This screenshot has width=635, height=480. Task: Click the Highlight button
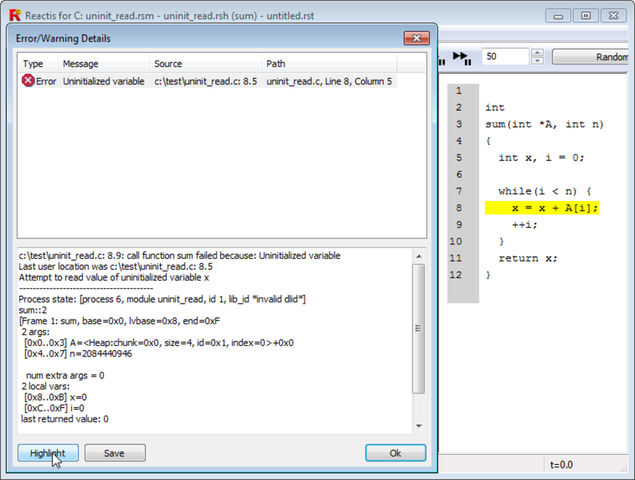pyautogui.click(x=48, y=453)
